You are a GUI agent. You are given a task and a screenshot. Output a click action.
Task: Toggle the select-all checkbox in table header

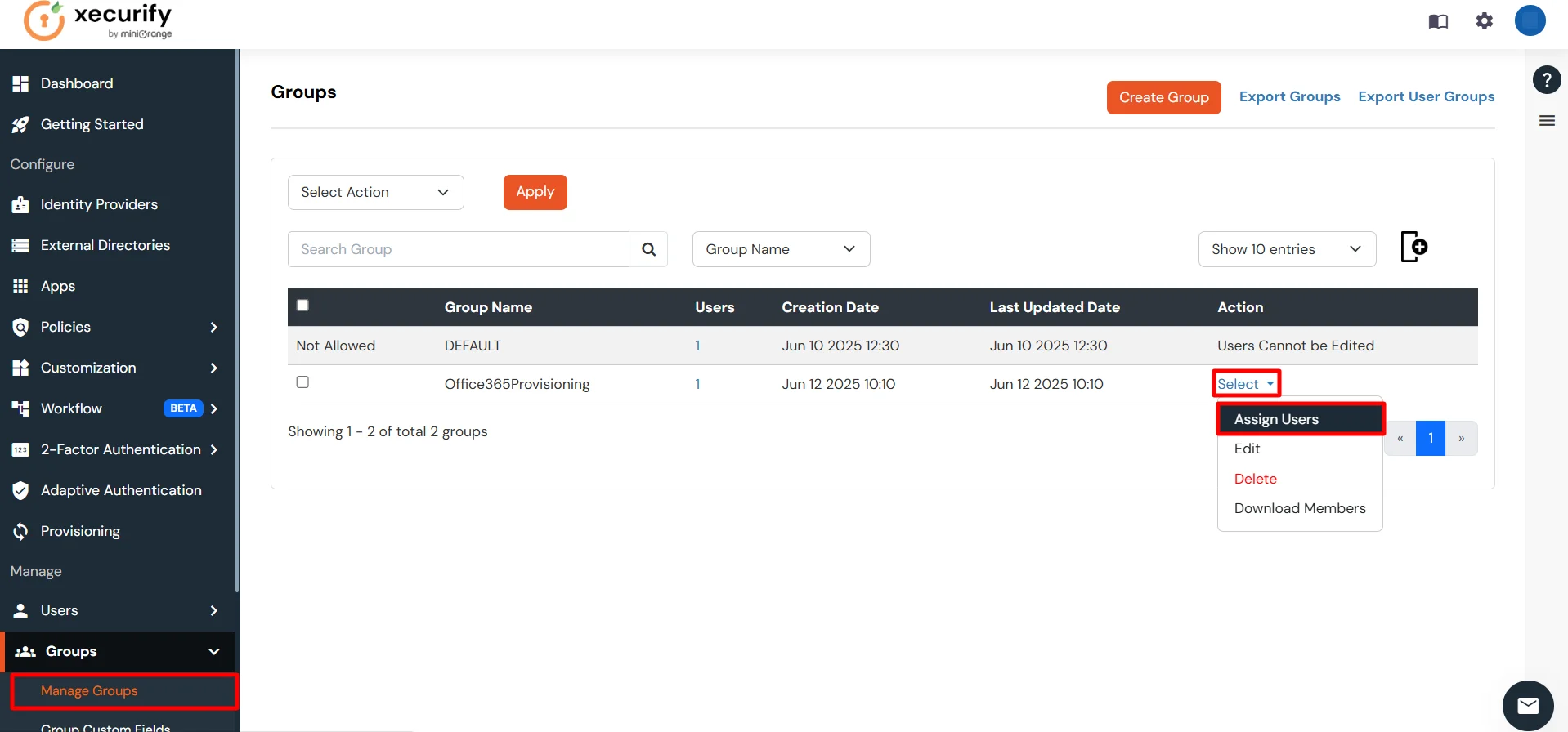point(302,306)
